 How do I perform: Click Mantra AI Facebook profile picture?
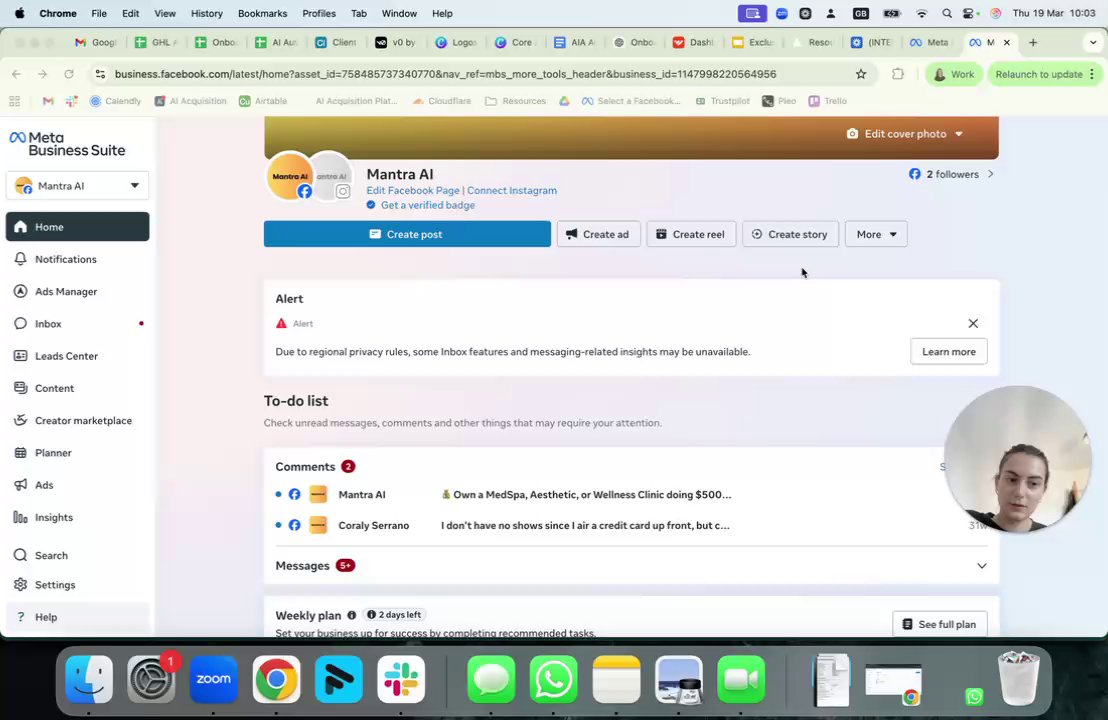coord(290,176)
